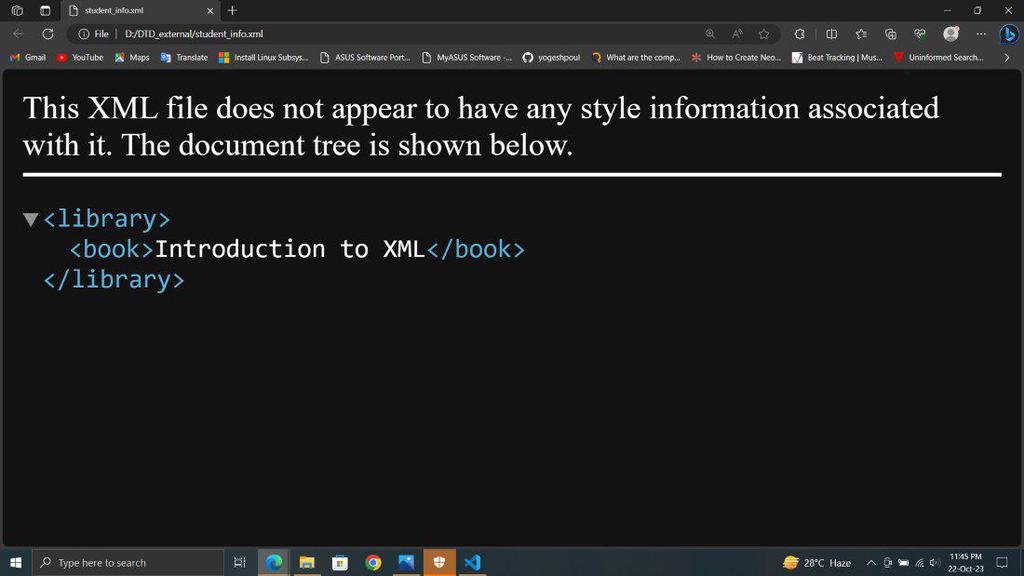Go back using the back arrow
This screenshot has width=1024, height=576.
(18, 34)
